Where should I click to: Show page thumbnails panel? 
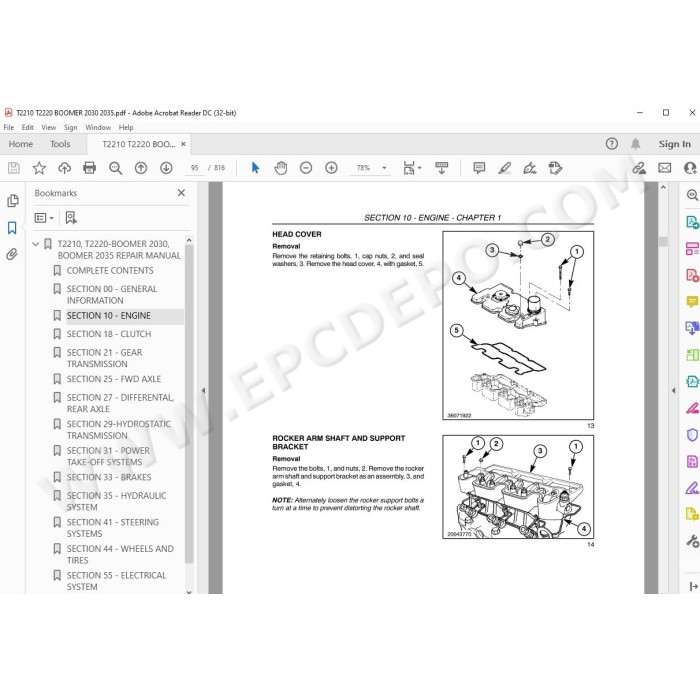coord(12,201)
